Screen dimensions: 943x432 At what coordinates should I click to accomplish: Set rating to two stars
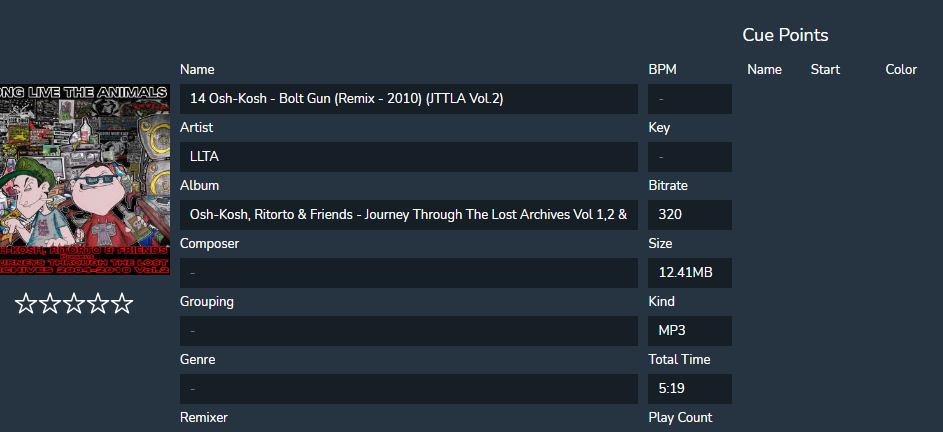pyautogui.click(x=50, y=304)
